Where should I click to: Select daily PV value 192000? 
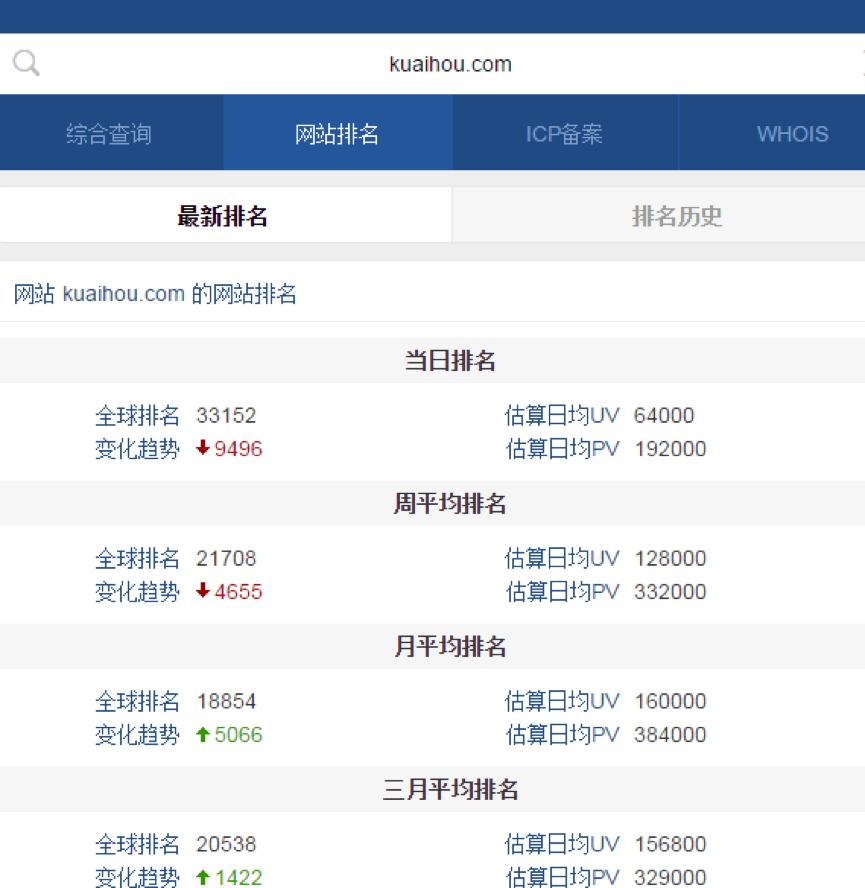[670, 449]
